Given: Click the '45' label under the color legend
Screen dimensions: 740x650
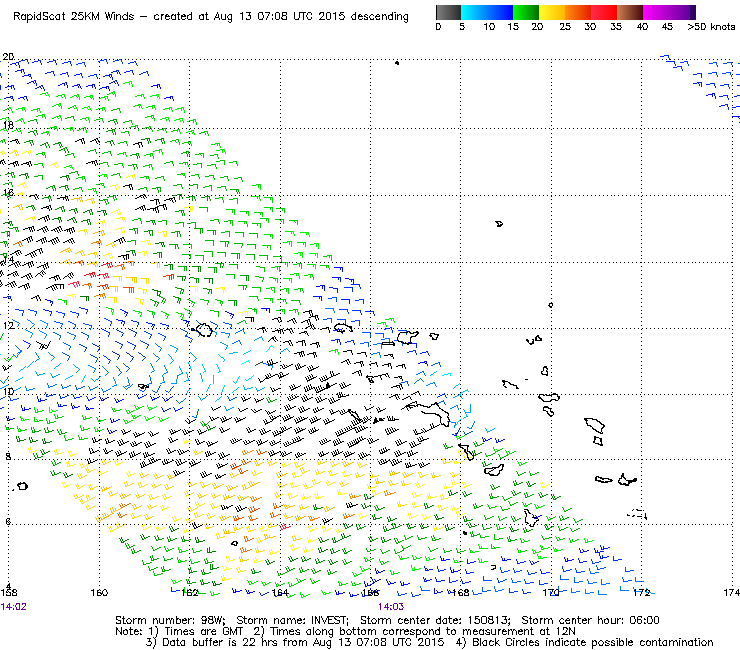Looking at the screenshot, I should tap(667, 27).
